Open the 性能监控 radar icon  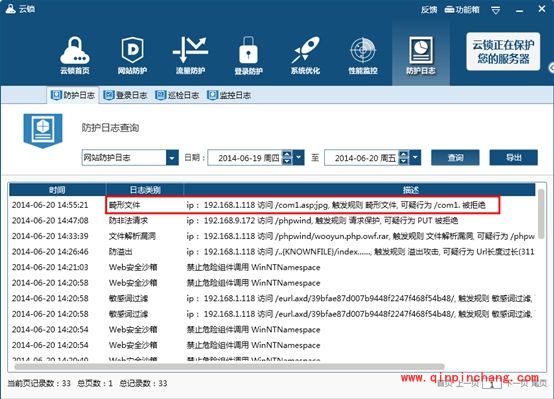(363, 55)
